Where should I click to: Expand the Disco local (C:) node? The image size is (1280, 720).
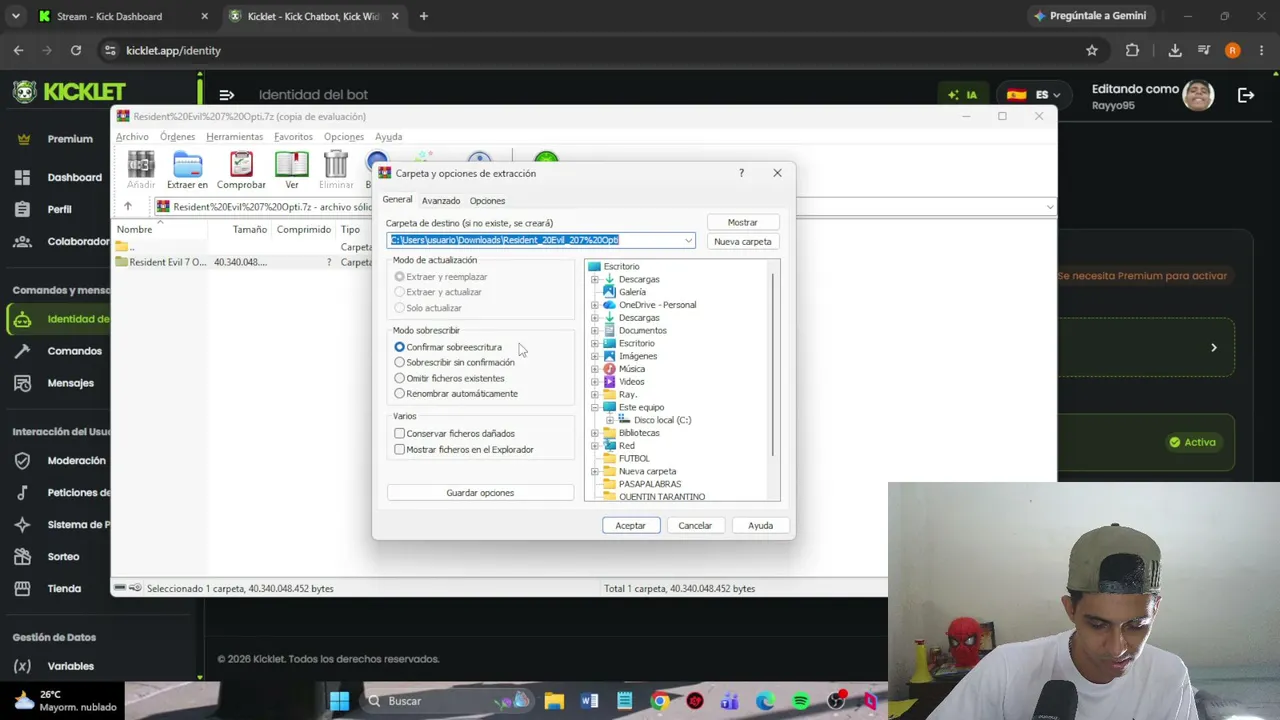pyautogui.click(x=610, y=420)
